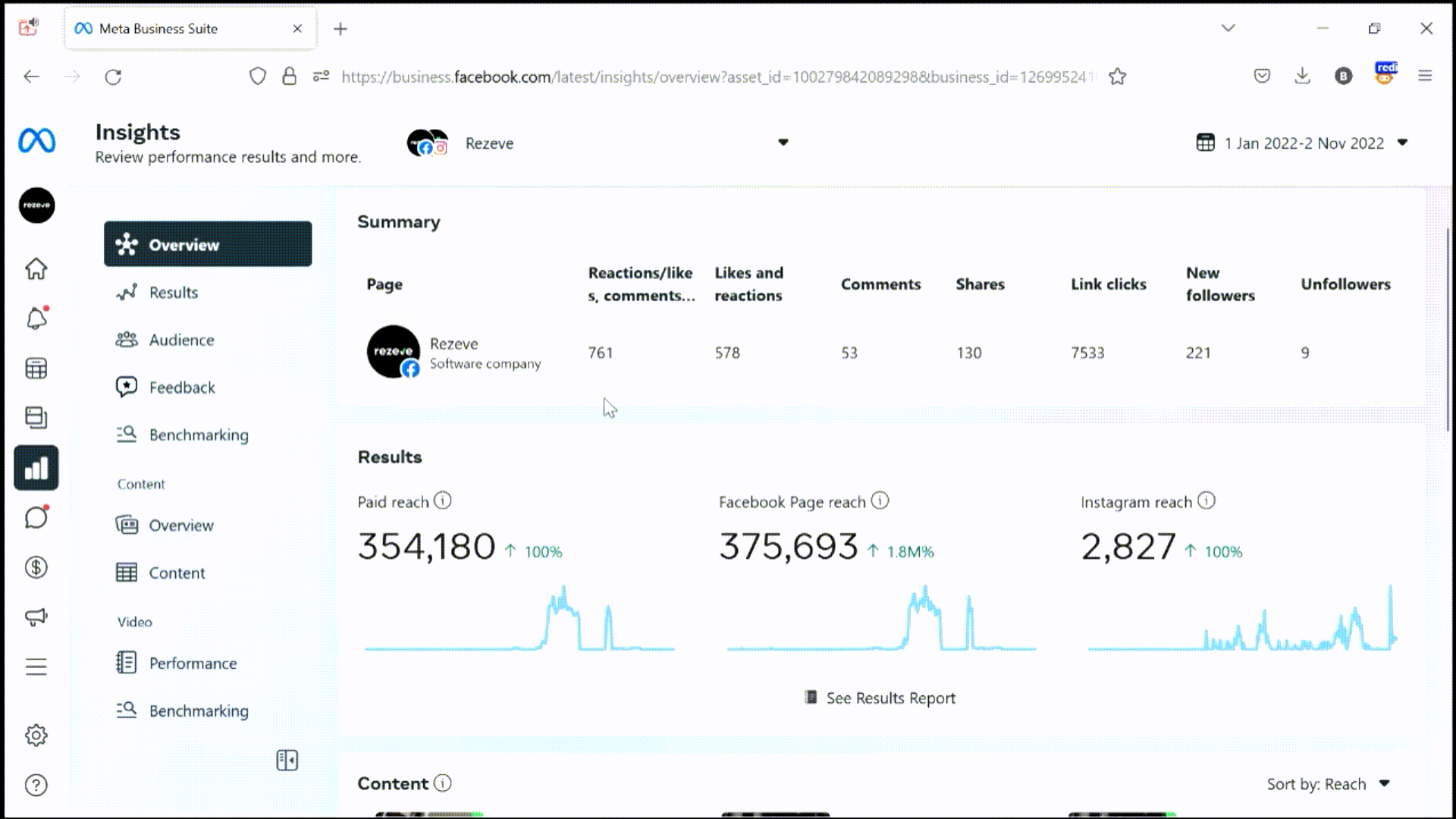Expand the Rezeve asset selector dropdown
Image resolution: width=1456 pixels, height=819 pixels.
click(783, 143)
